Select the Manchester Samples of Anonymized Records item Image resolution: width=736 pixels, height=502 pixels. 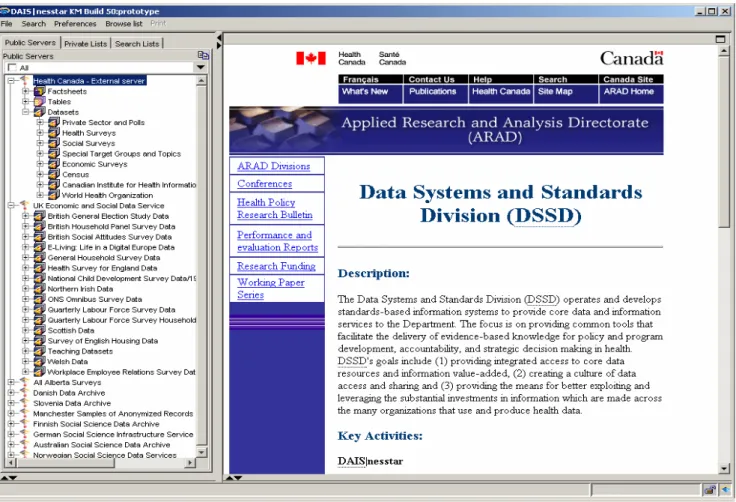coord(113,413)
